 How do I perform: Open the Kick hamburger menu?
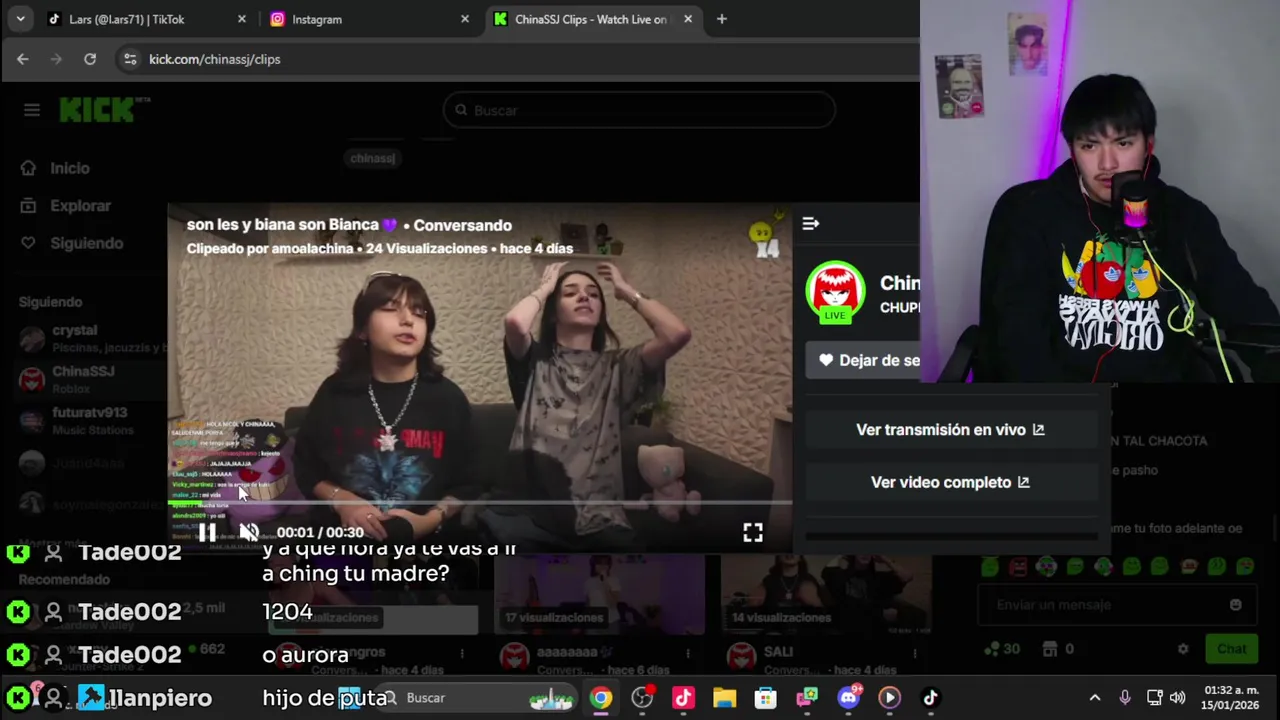pos(32,110)
